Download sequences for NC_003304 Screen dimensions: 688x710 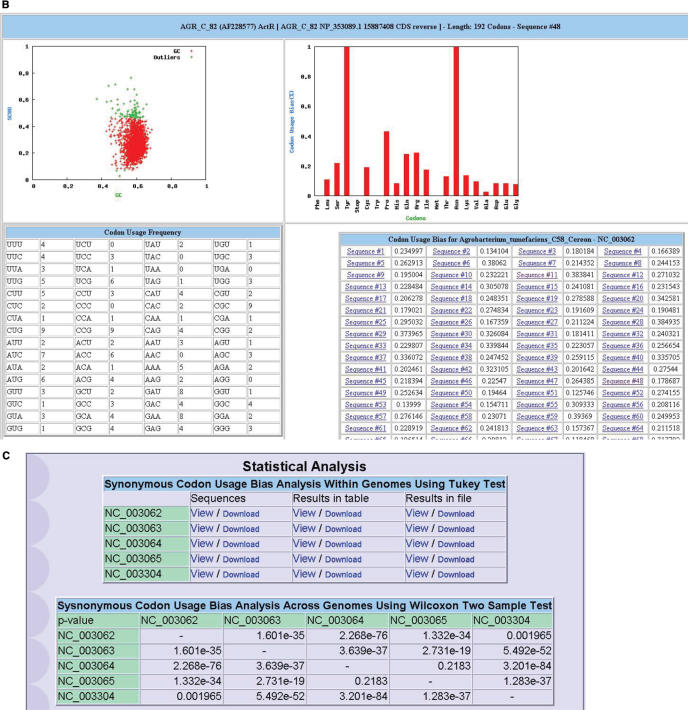(241, 574)
